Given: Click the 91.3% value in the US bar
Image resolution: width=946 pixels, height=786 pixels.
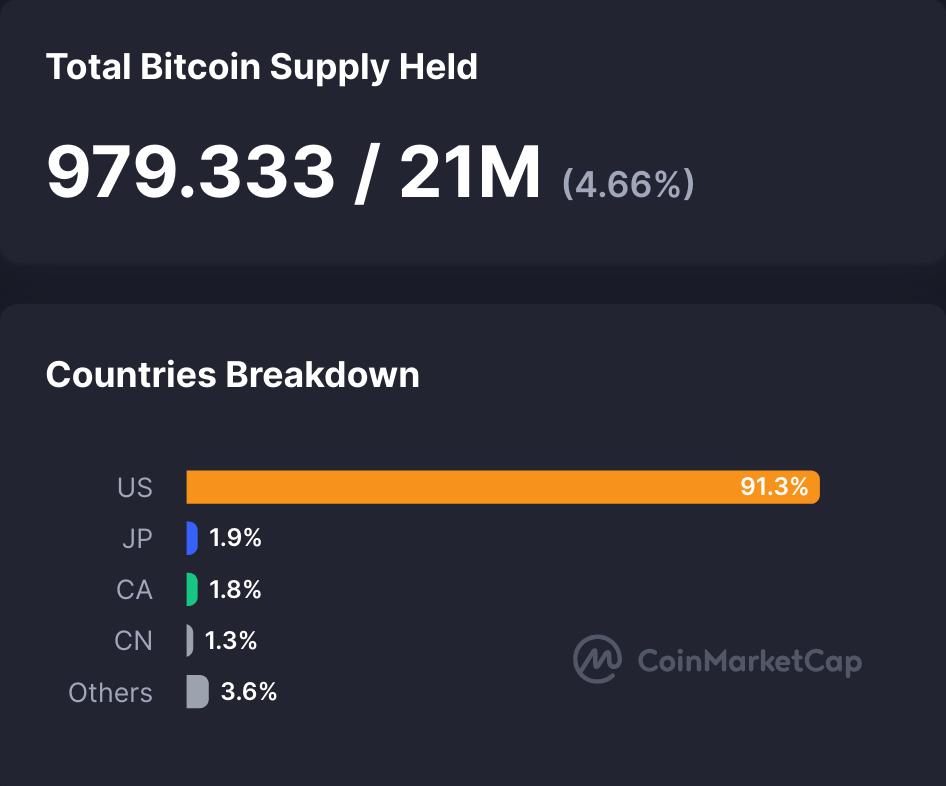Looking at the screenshot, I should [x=773, y=487].
